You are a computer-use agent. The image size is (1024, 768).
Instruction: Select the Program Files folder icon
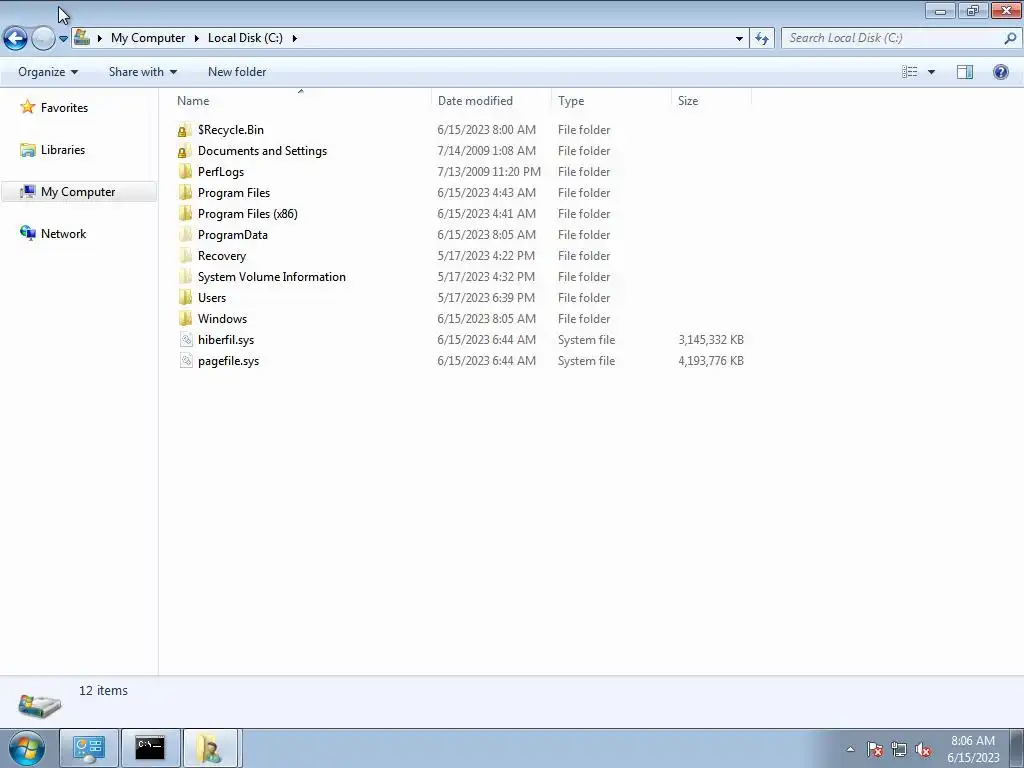pyautogui.click(x=185, y=193)
